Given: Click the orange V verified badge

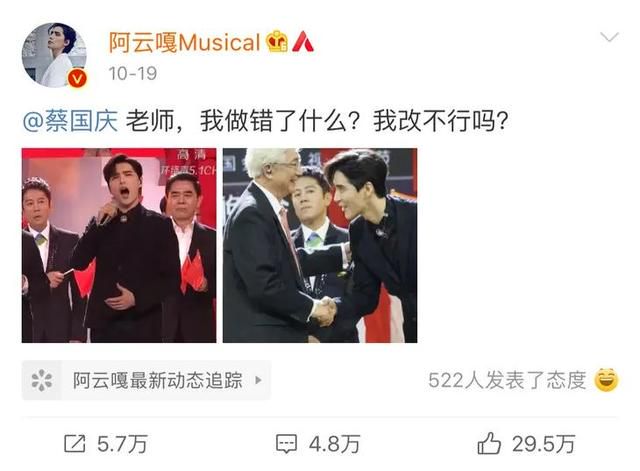Looking at the screenshot, I should pos(77,78).
